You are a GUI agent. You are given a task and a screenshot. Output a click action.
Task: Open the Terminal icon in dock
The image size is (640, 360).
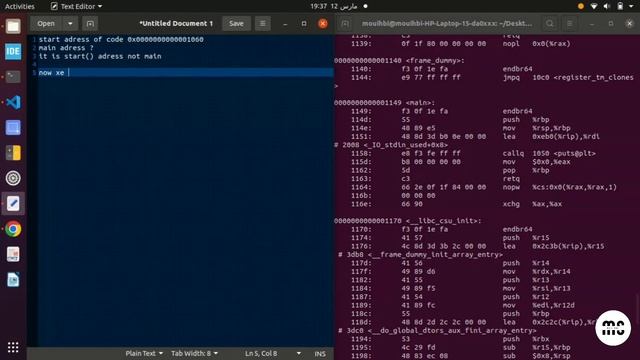click(13, 77)
